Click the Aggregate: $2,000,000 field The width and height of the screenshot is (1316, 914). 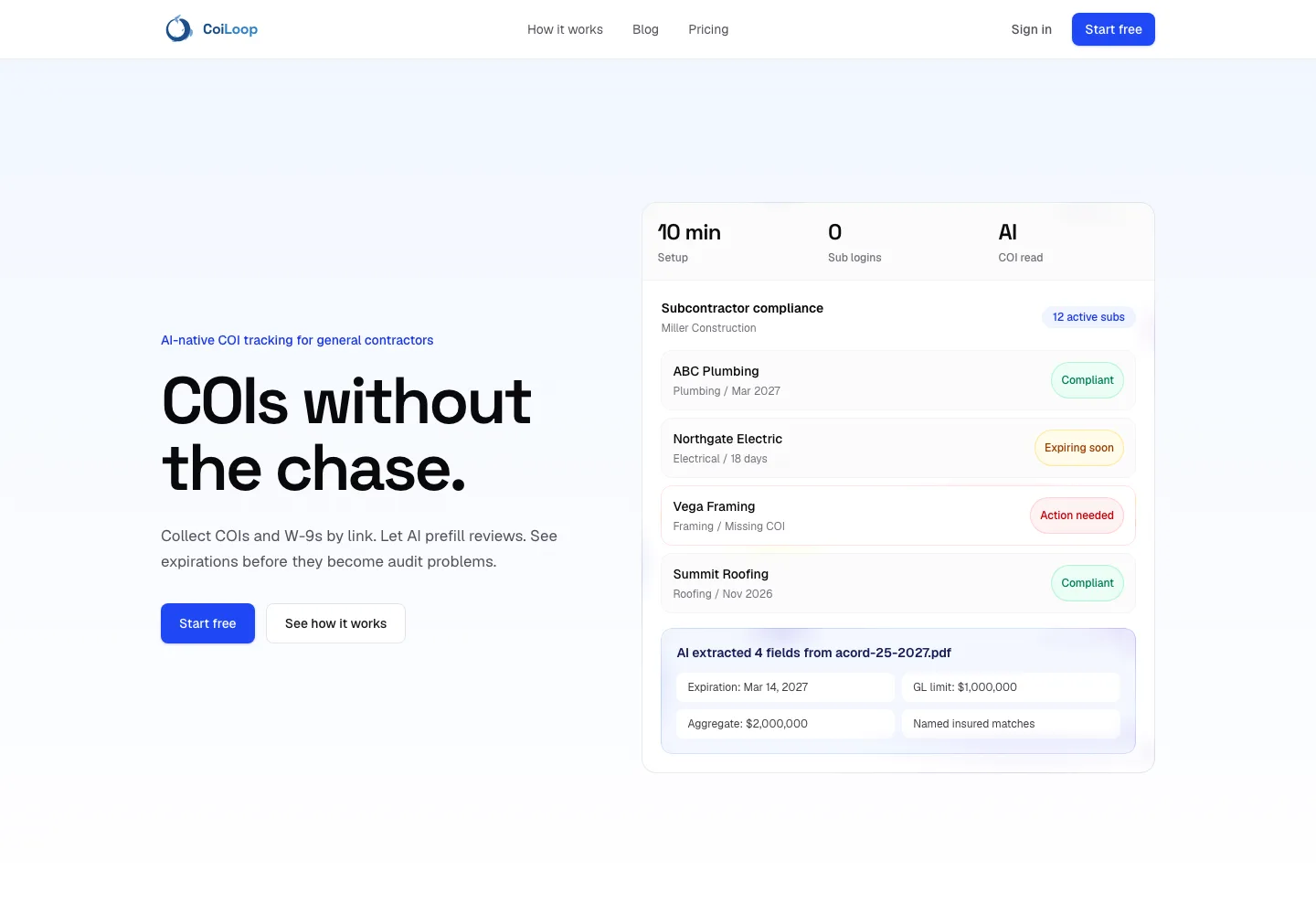(x=786, y=724)
